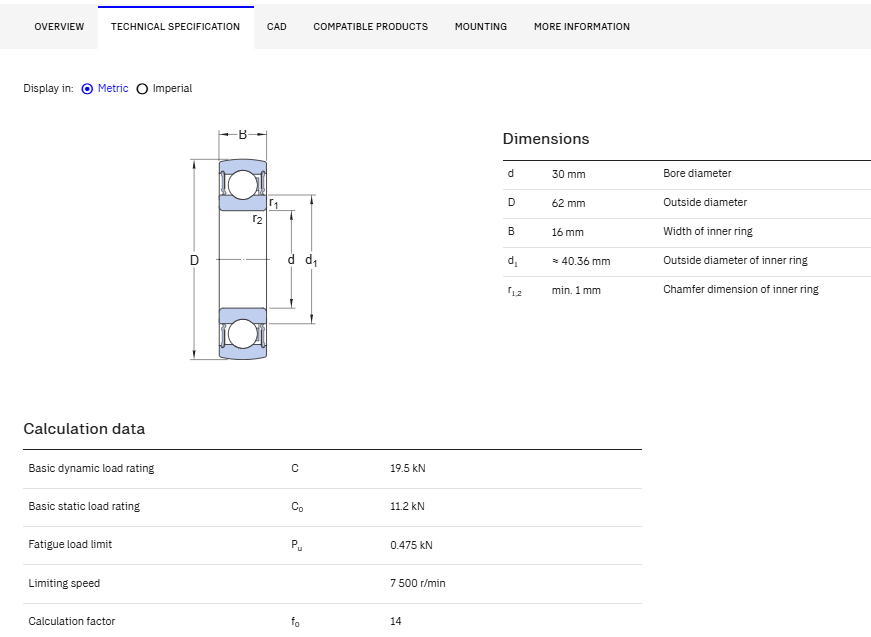Screen dimensions: 871x637
Task: Go to the Mounting tab
Action: pyautogui.click(x=481, y=27)
